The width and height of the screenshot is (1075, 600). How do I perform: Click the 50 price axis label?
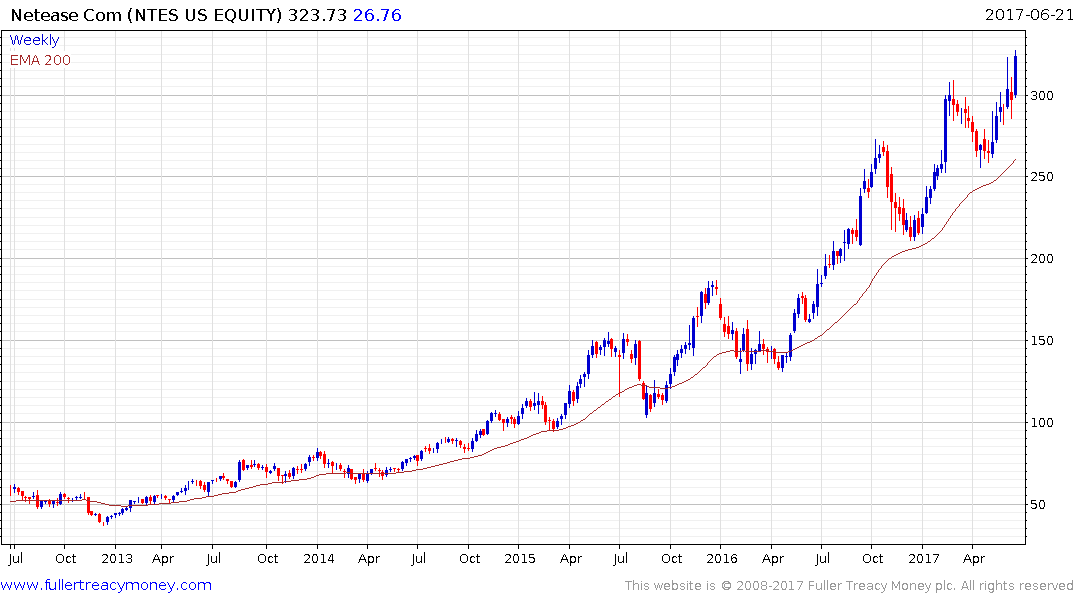point(1038,505)
